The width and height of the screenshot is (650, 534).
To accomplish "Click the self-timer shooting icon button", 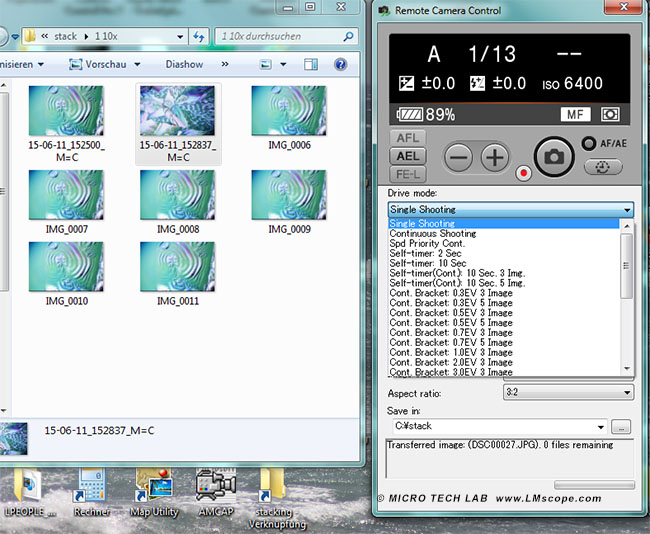I will pos(602,167).
